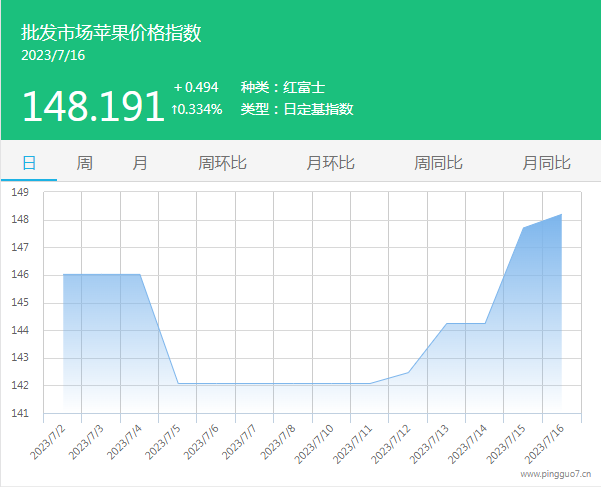The width and height of the screenshot is (601, 487).
Task: Show the 月同比 view
Action: 546,163
